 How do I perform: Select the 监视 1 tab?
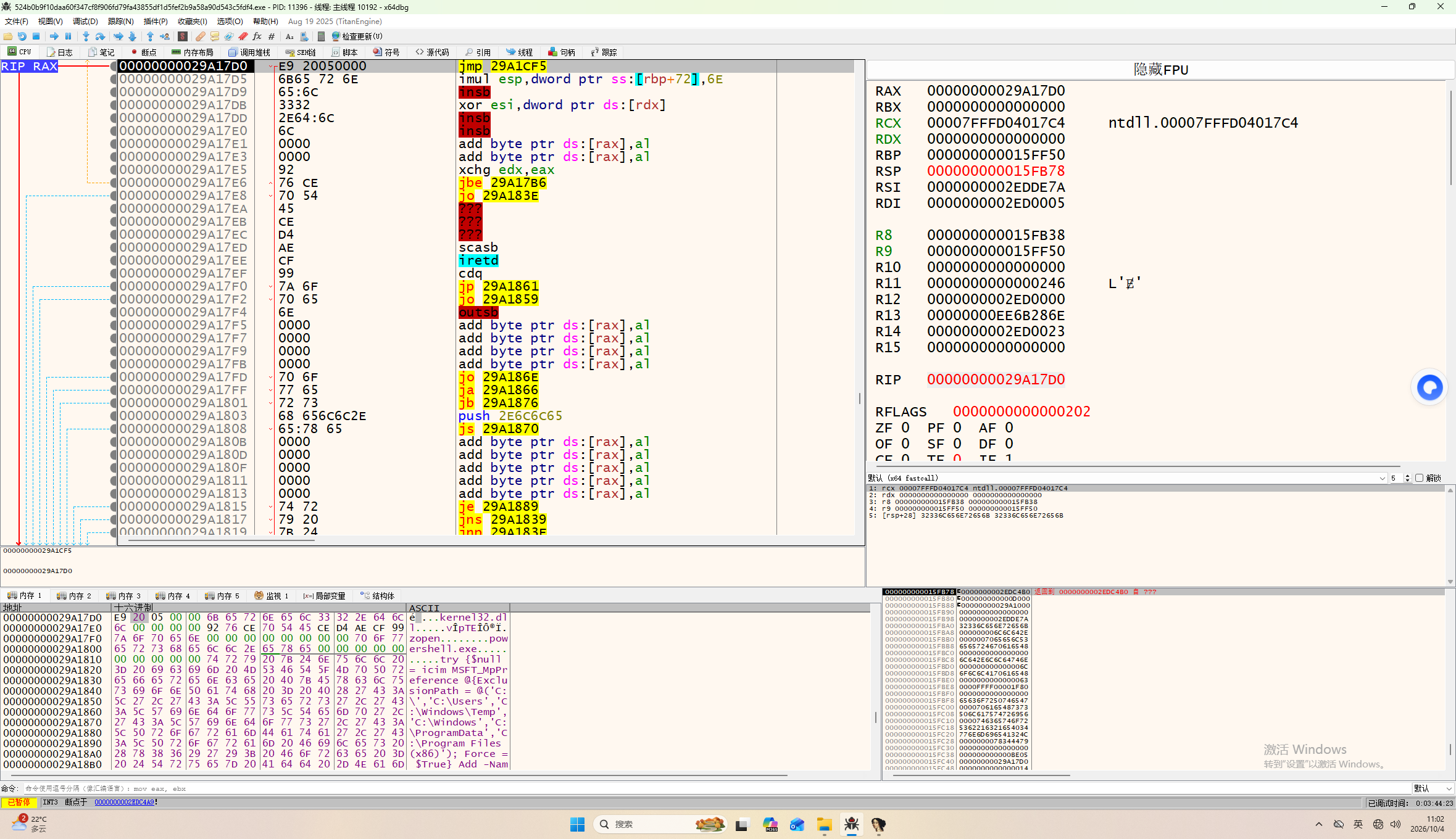click(x=272, y=596)
